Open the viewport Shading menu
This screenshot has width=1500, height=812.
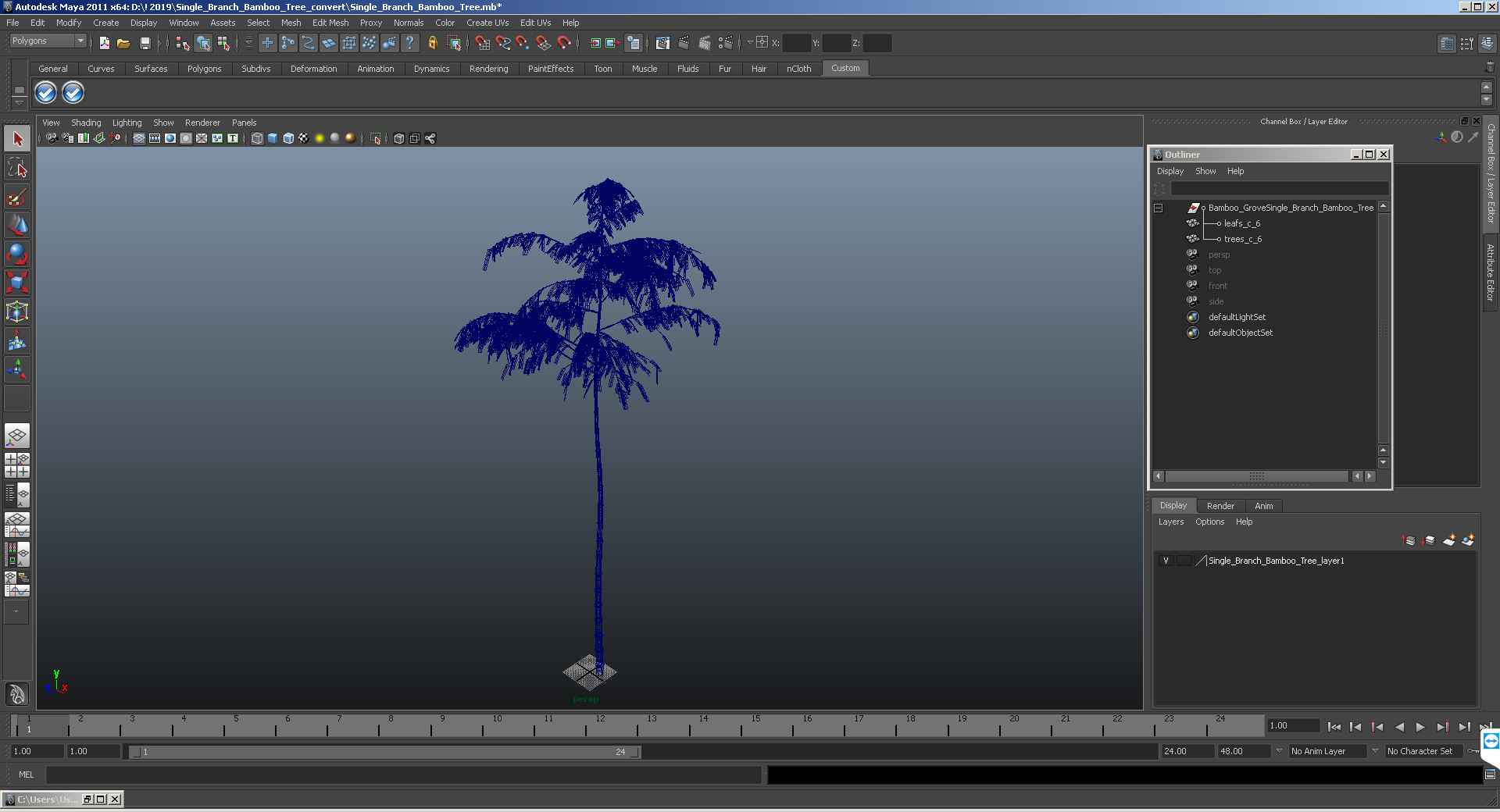86,123
